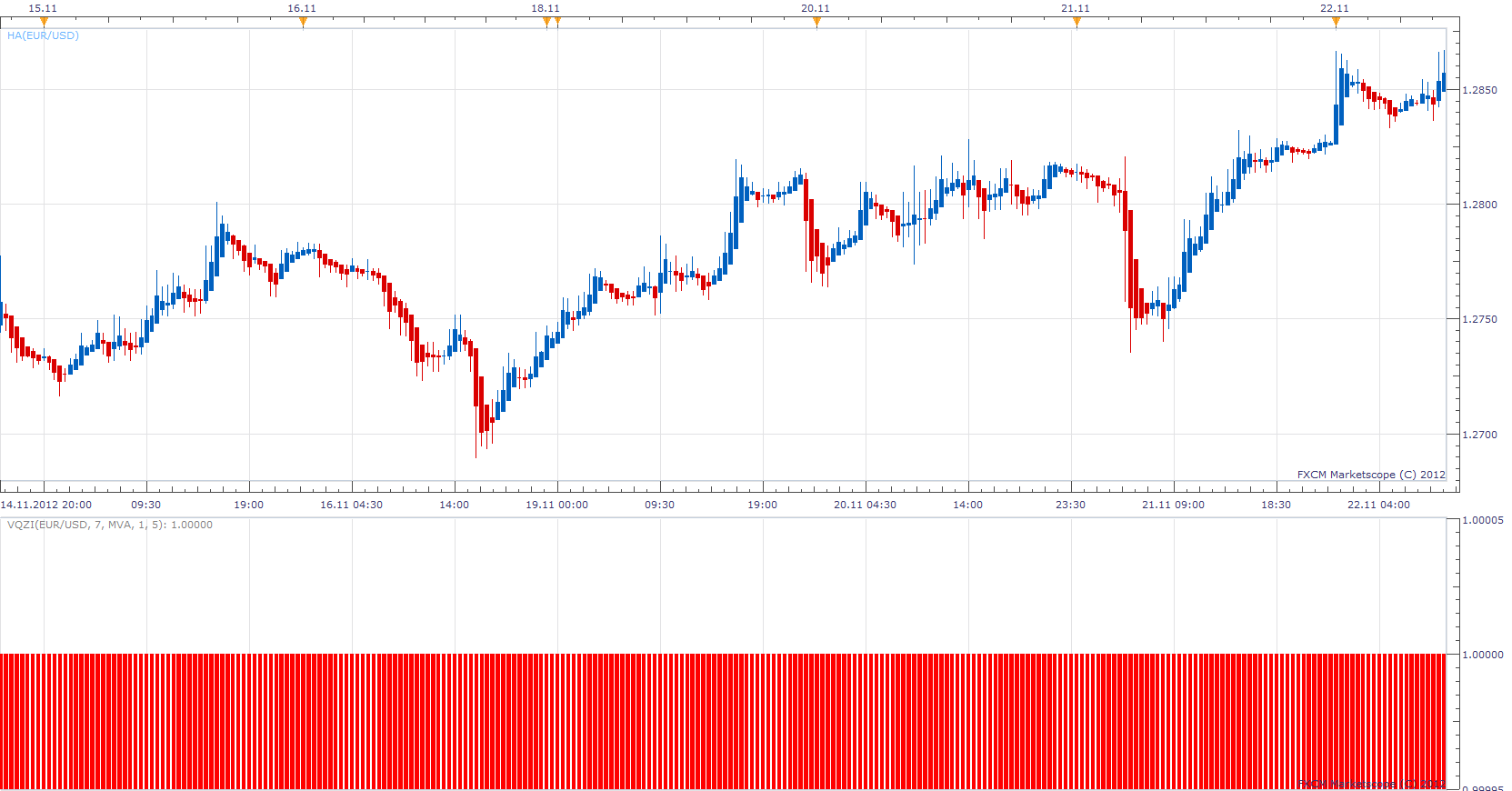
Task: Click the 23:30 time axis label
Action: [1070, 505]
